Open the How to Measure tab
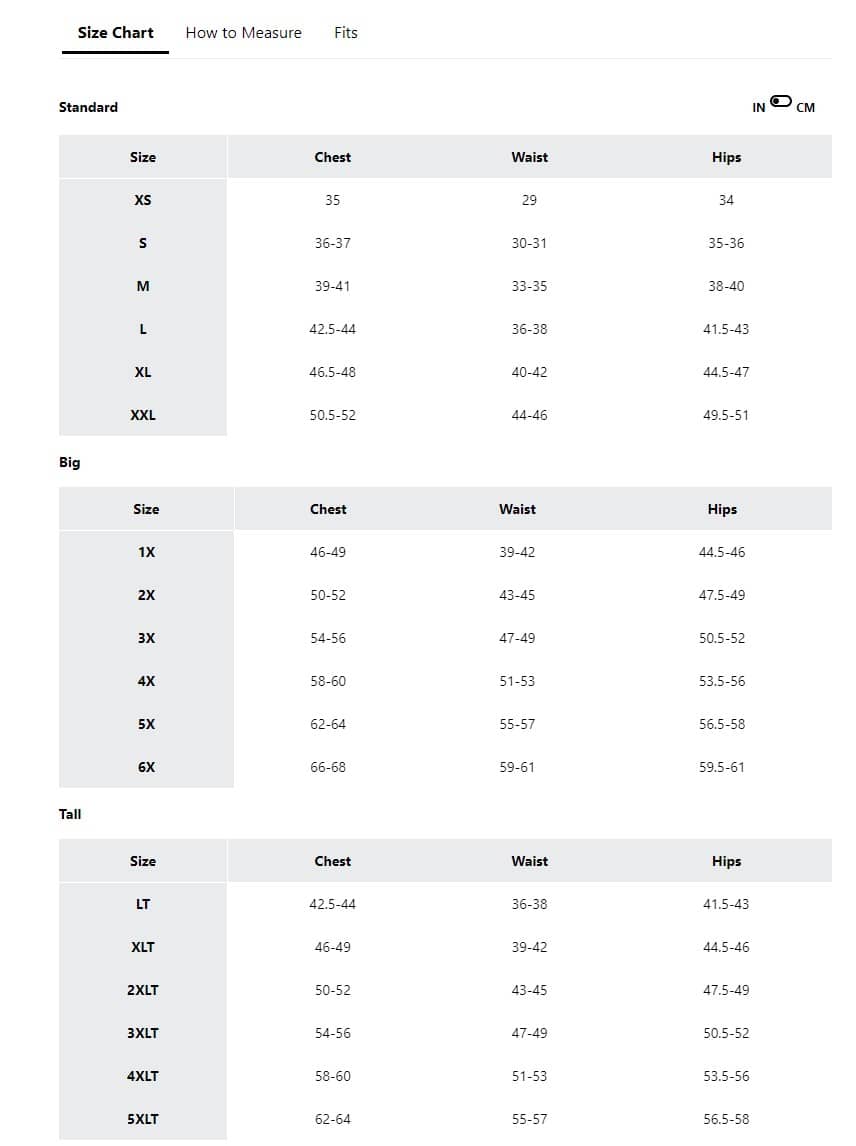The height and width of the screenshot is (1146, 856). click(x=243, y=33)
